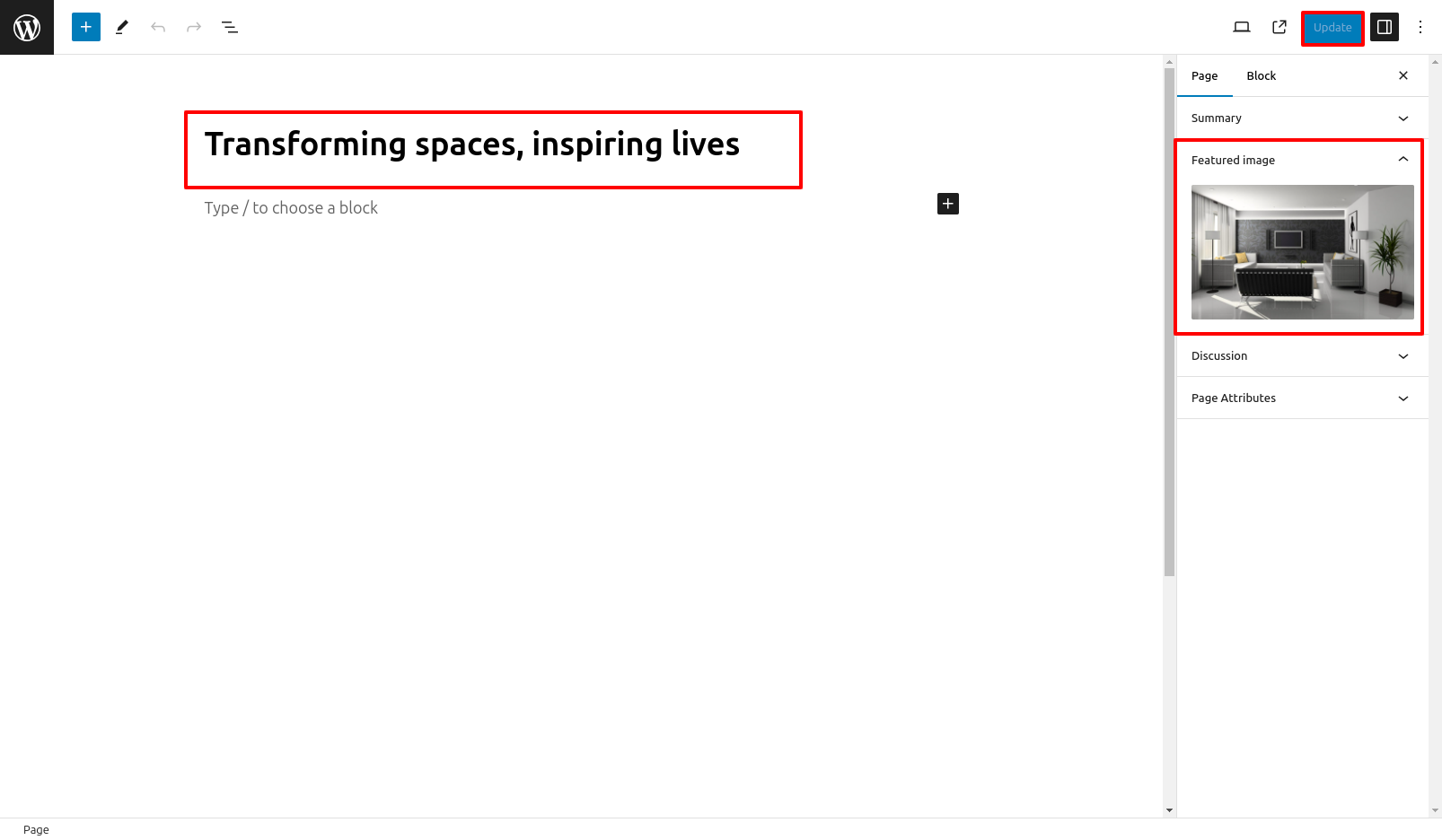The width and height of the screenshot is (1442, 840).
Task: Expand the Discussion panel
Action: tap(1302, 356)
